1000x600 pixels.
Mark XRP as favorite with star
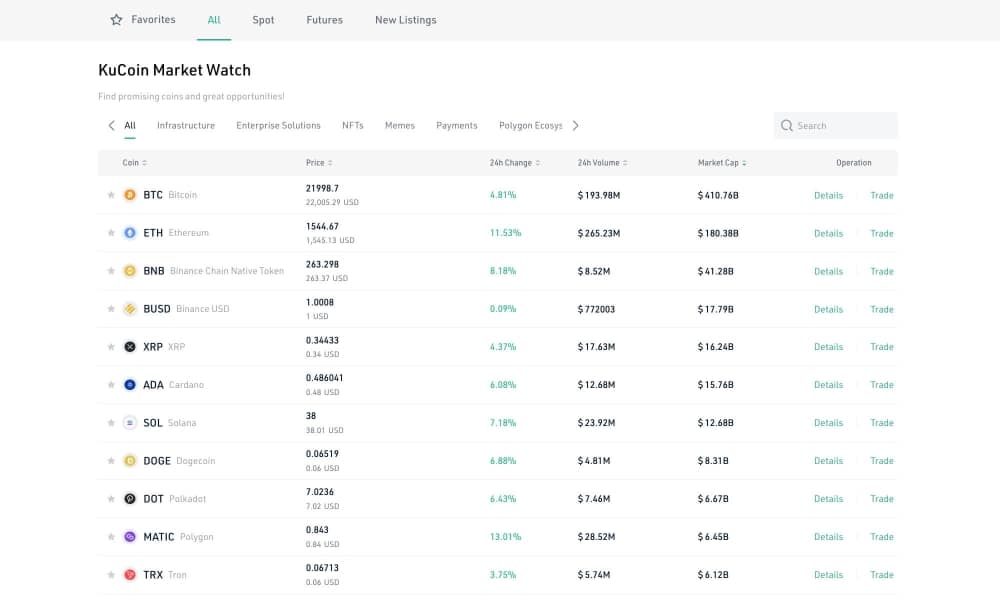111,346
